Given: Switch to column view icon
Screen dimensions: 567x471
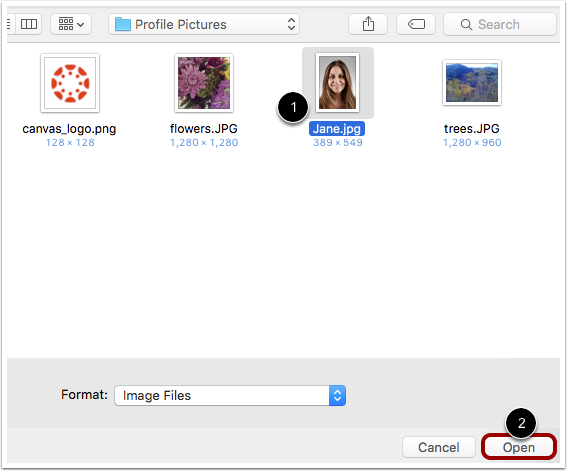Looking at the screenshot, I should (x=29, y=24).
